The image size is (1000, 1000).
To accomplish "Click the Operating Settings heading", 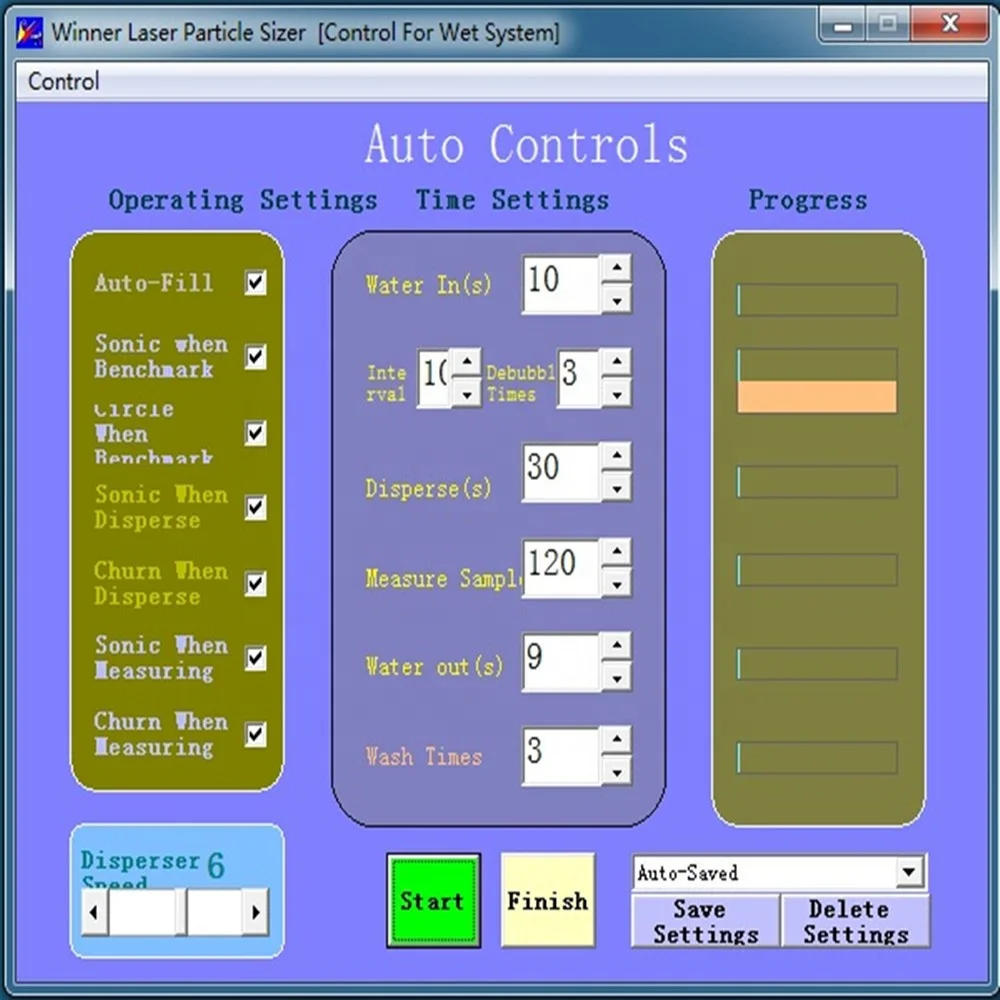I will [243, 200].
